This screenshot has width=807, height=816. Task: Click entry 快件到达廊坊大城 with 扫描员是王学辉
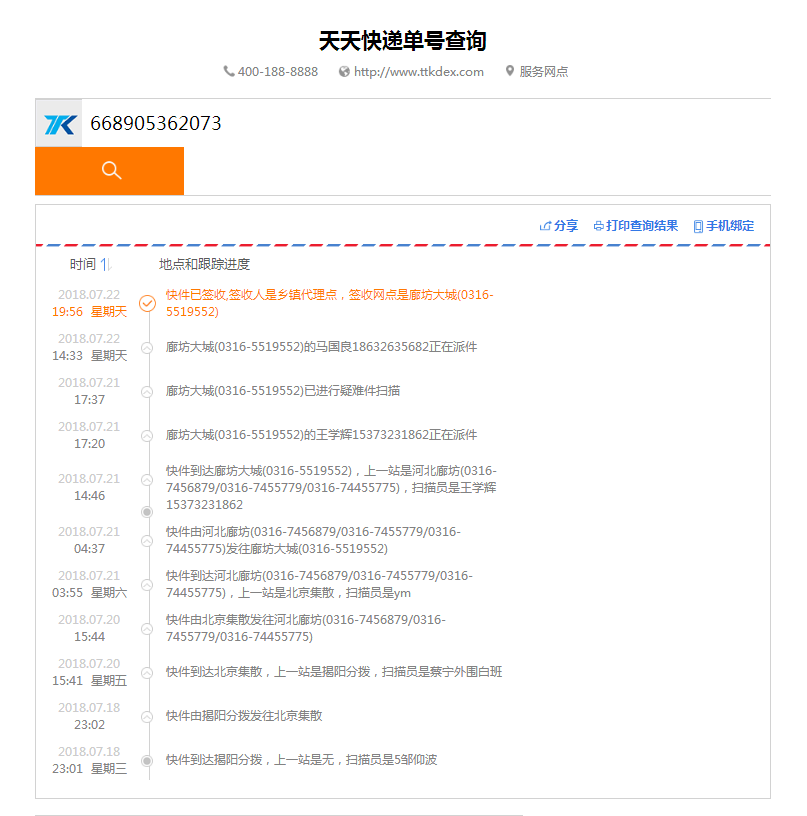[x=331, y=488]
